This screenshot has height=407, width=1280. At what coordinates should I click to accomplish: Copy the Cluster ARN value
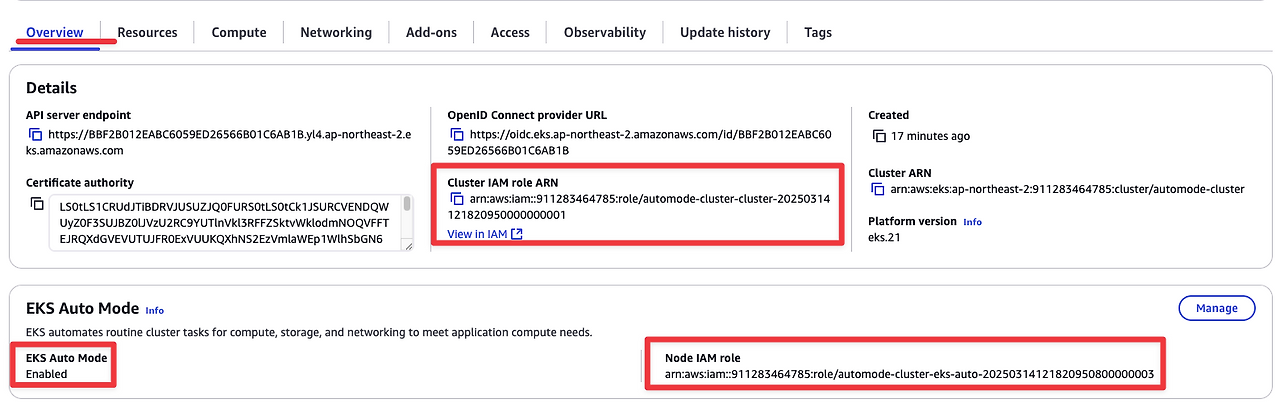877,189
